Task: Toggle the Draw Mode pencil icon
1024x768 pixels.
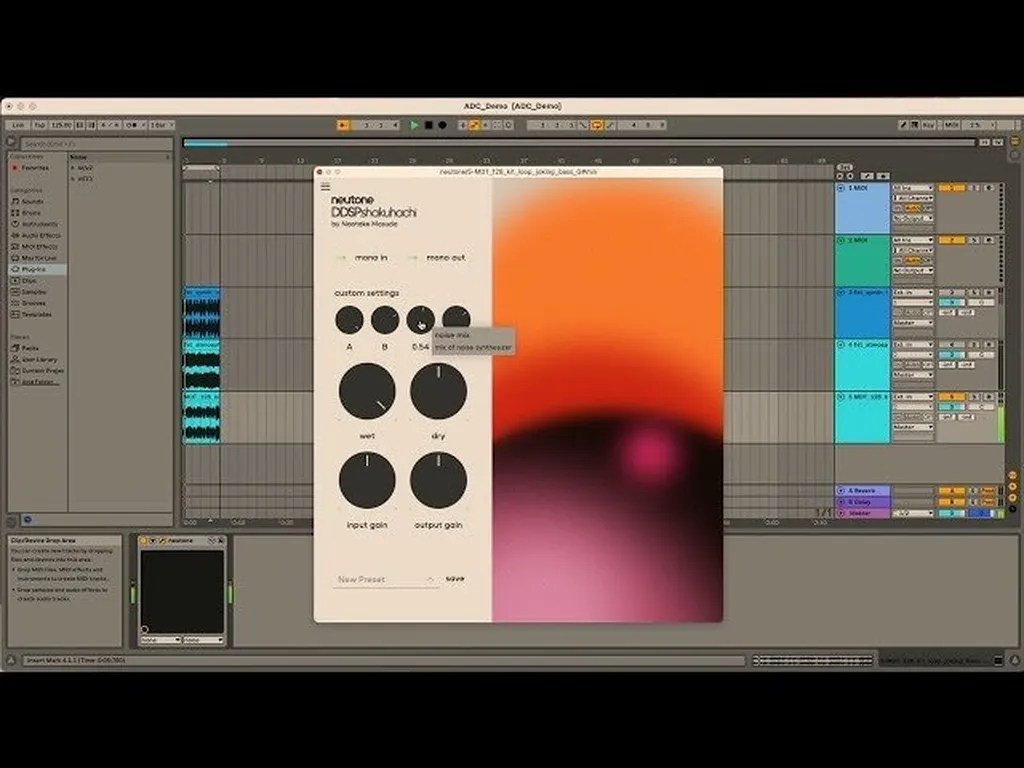Action: coord(903,125)
